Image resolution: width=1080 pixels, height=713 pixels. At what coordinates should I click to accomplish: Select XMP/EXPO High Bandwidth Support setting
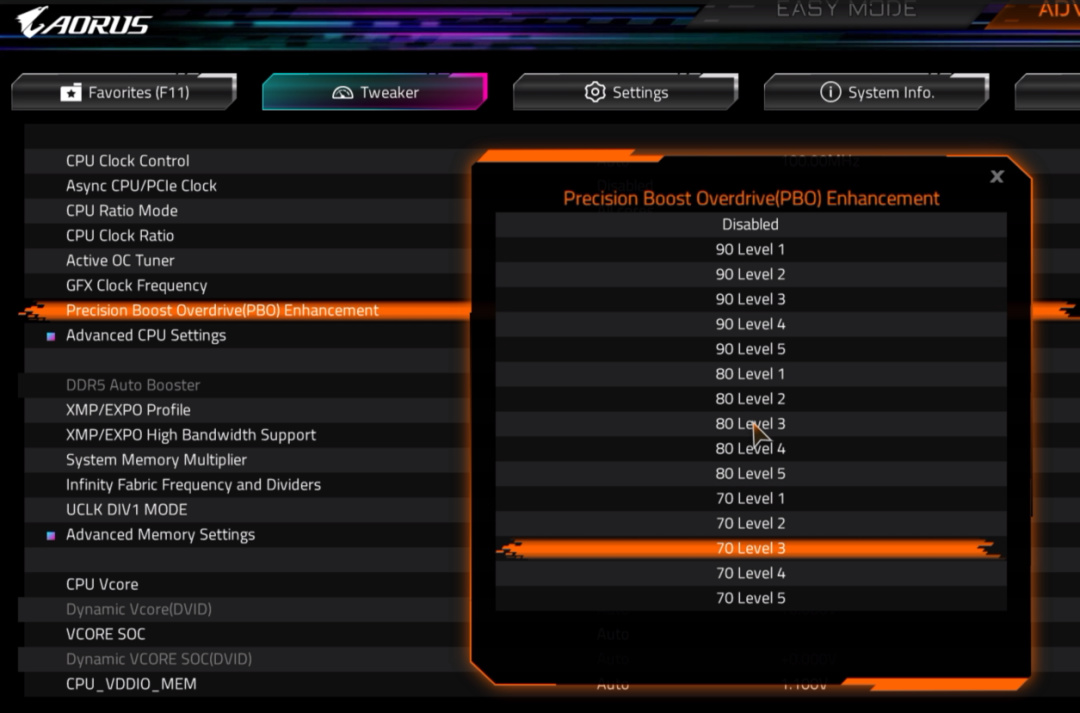click(x=248, y=435)
